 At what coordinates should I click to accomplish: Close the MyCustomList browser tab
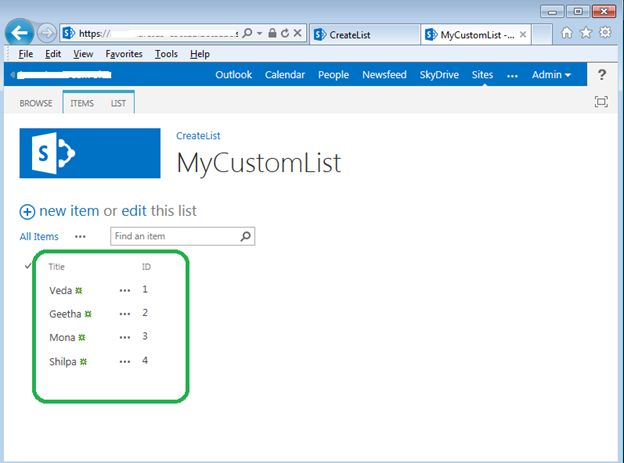[523, 35]
